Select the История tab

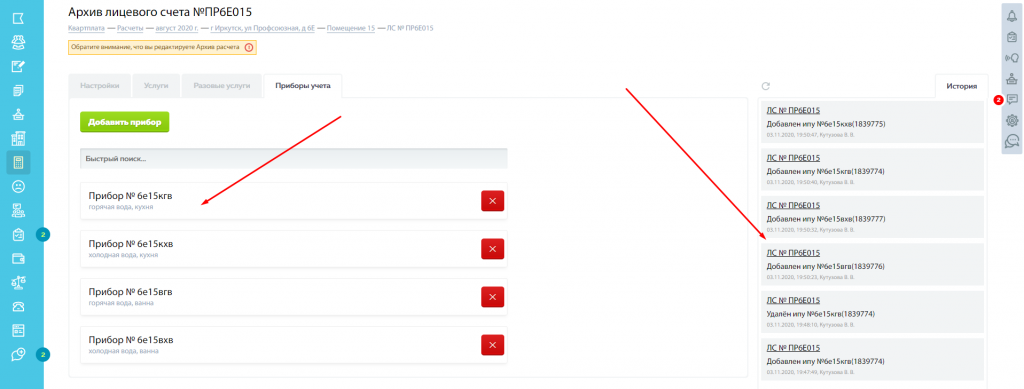click(961, 86)
